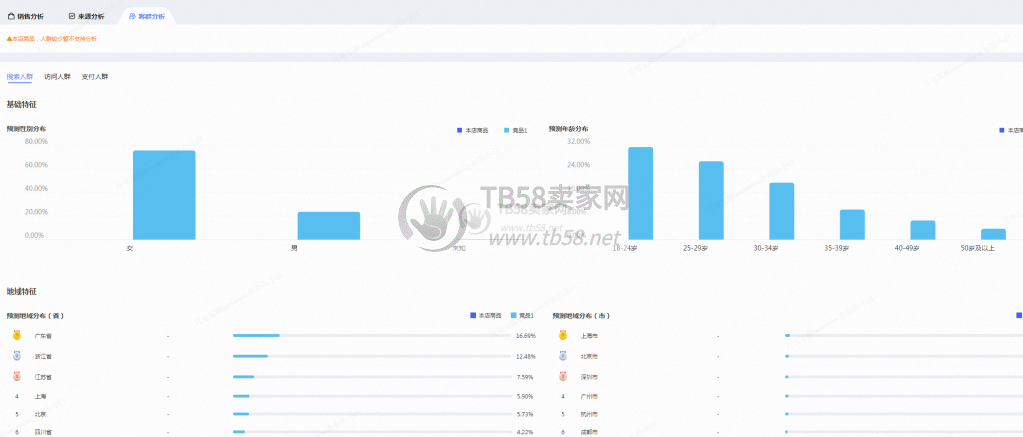Toggle 竞品1 legend in province distribution list
This screenshot has height=437, width=1023.
[x=523, y=316]
